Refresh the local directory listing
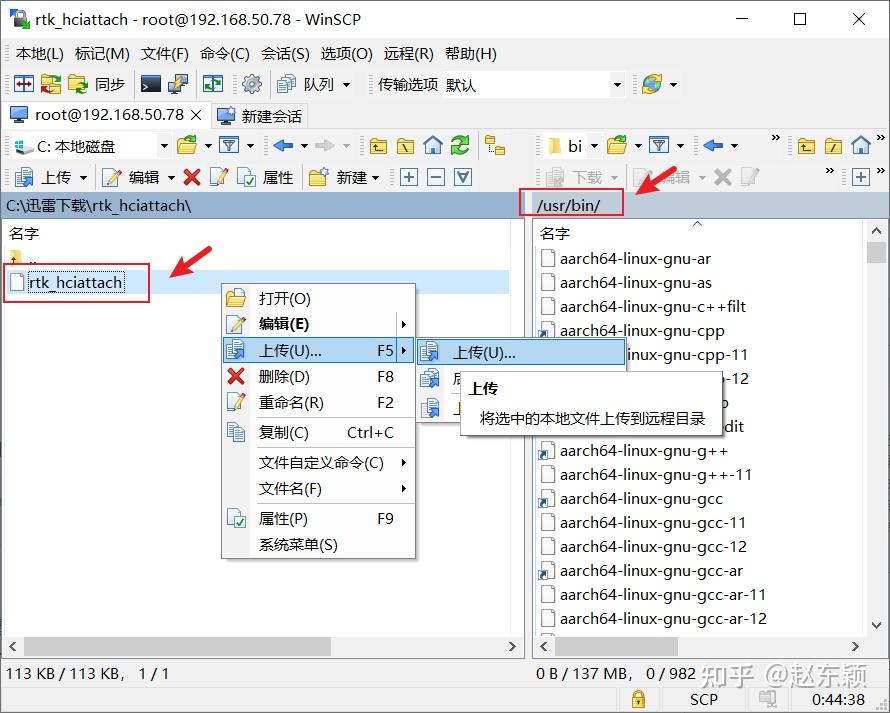 (x=460, y=145)
